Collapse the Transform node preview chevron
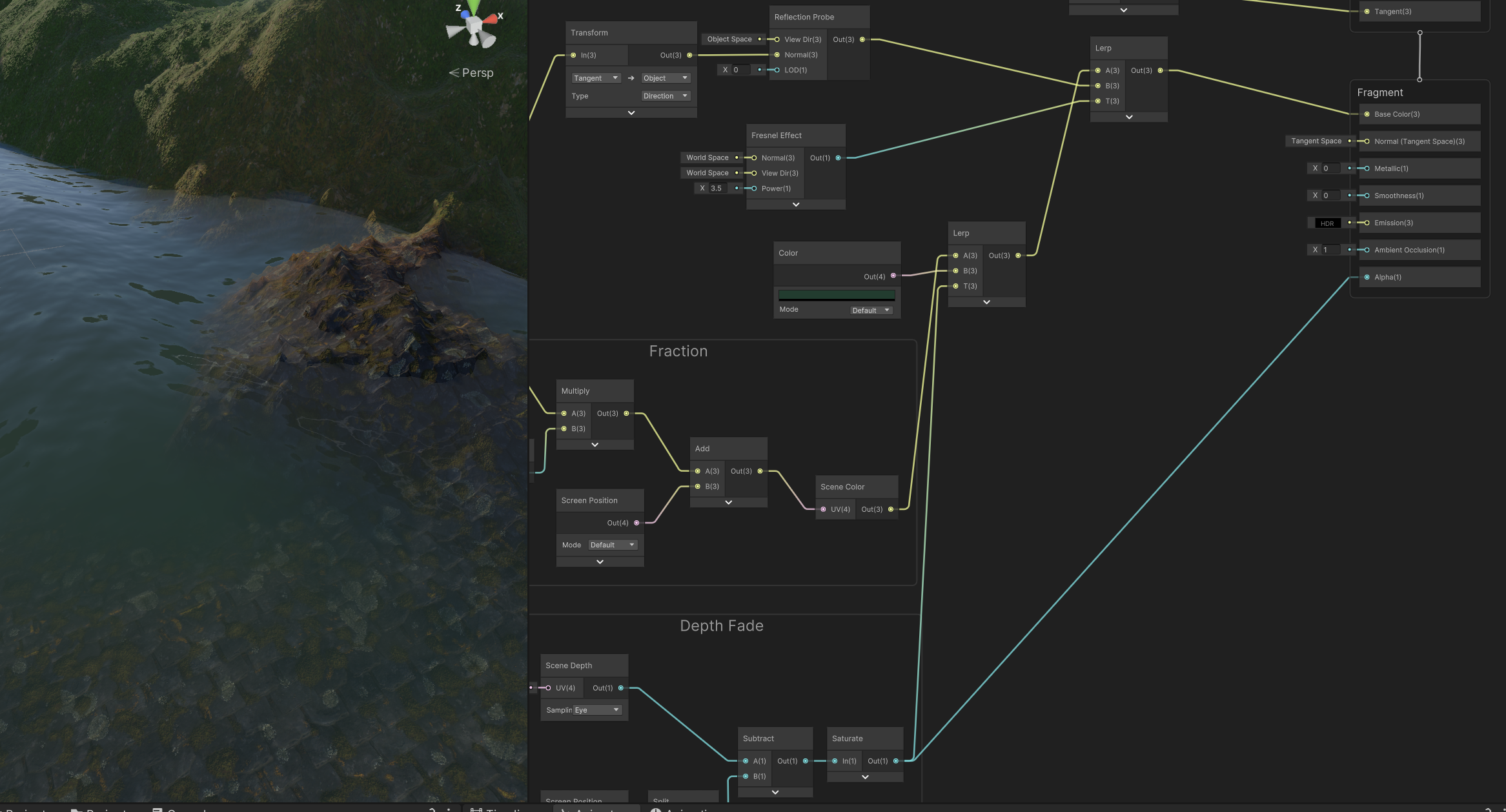The image size is (1506, 812). (x=631, y=113)
